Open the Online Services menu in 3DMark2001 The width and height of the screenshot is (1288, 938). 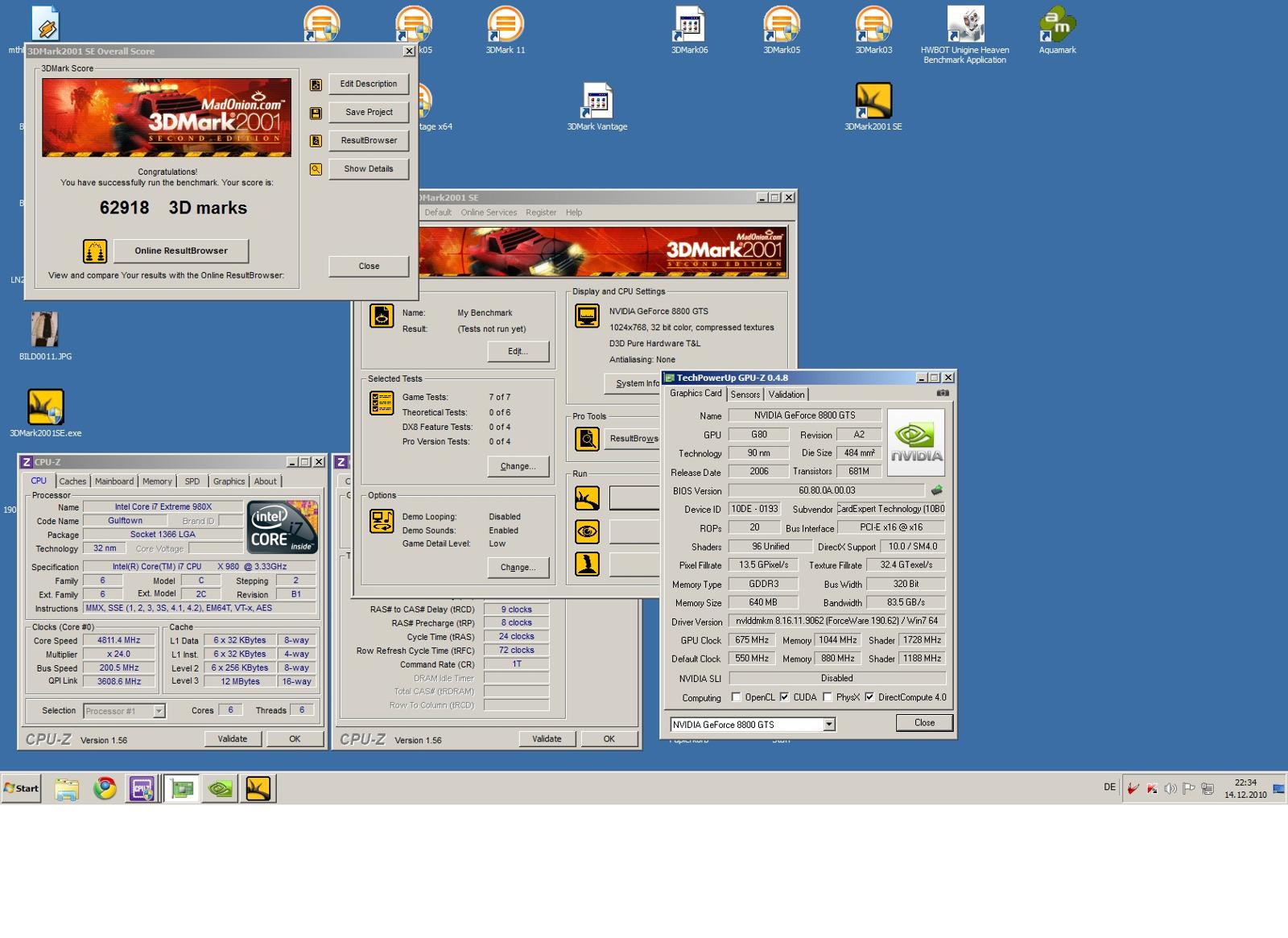(x=489, y=213)
